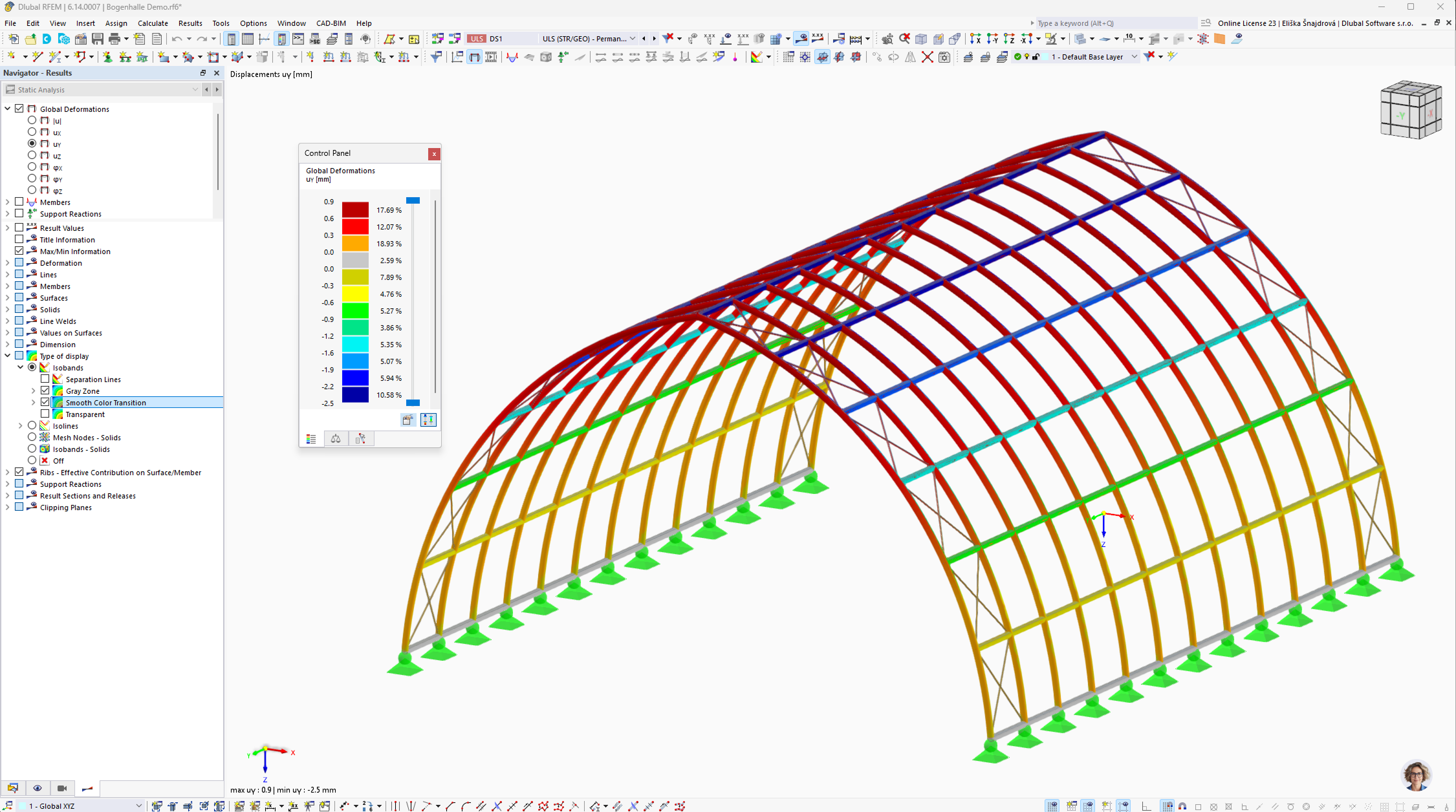Select the Off display radio button

tap(32, 460)
